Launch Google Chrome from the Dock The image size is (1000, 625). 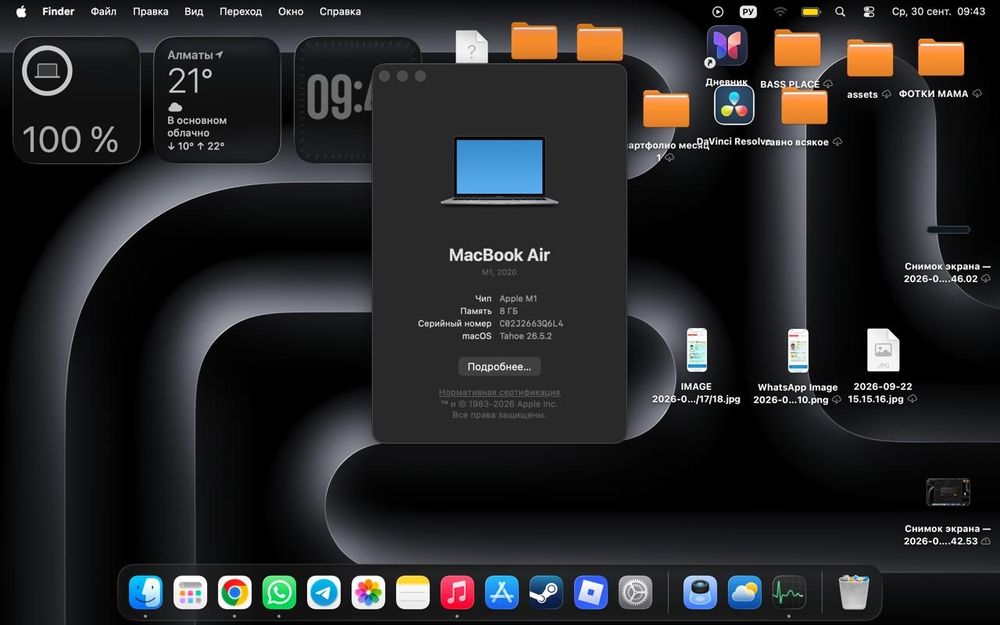tap(235, 592)
